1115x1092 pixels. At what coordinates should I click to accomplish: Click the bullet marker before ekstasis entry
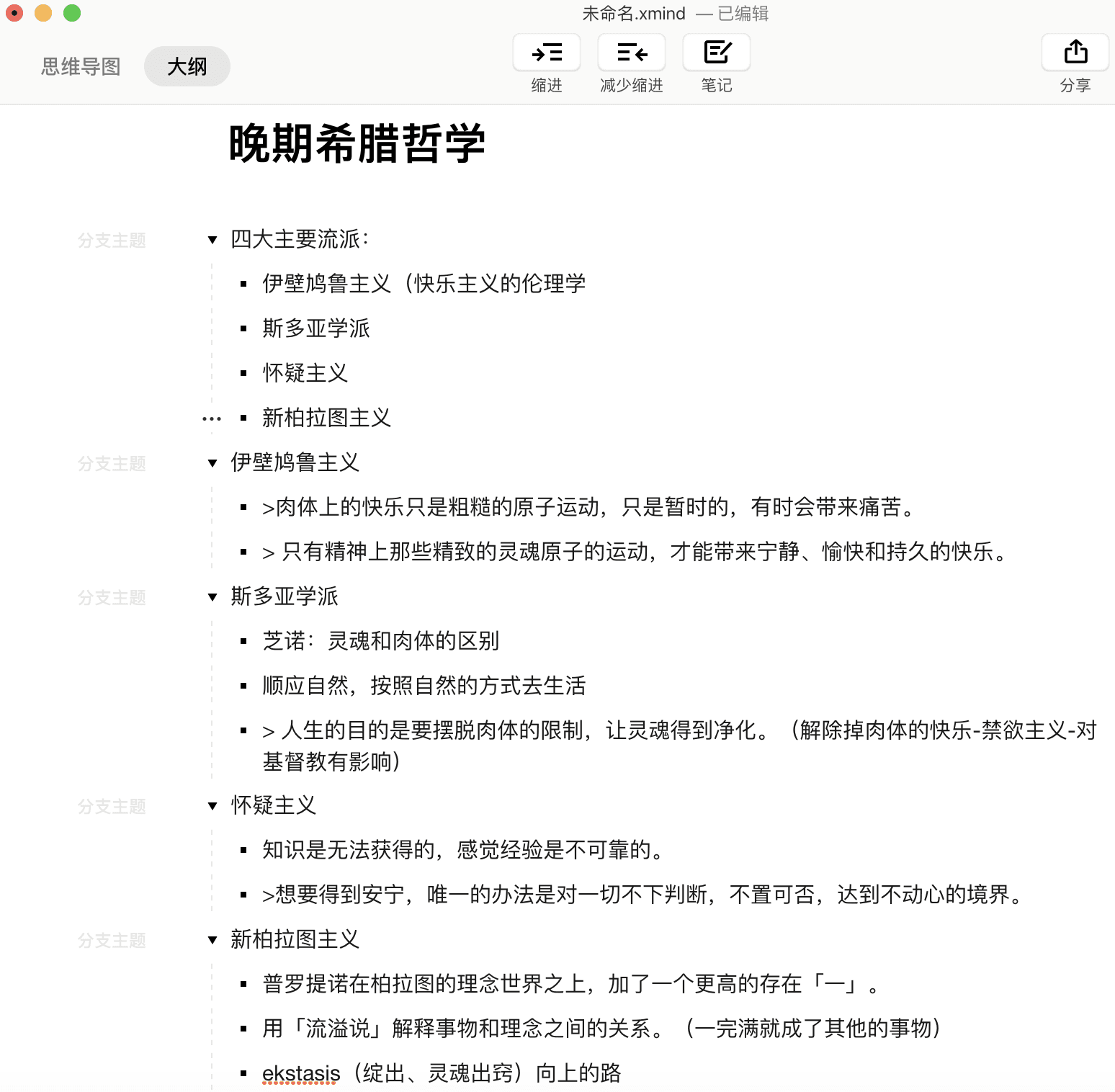pos(243,1073)
